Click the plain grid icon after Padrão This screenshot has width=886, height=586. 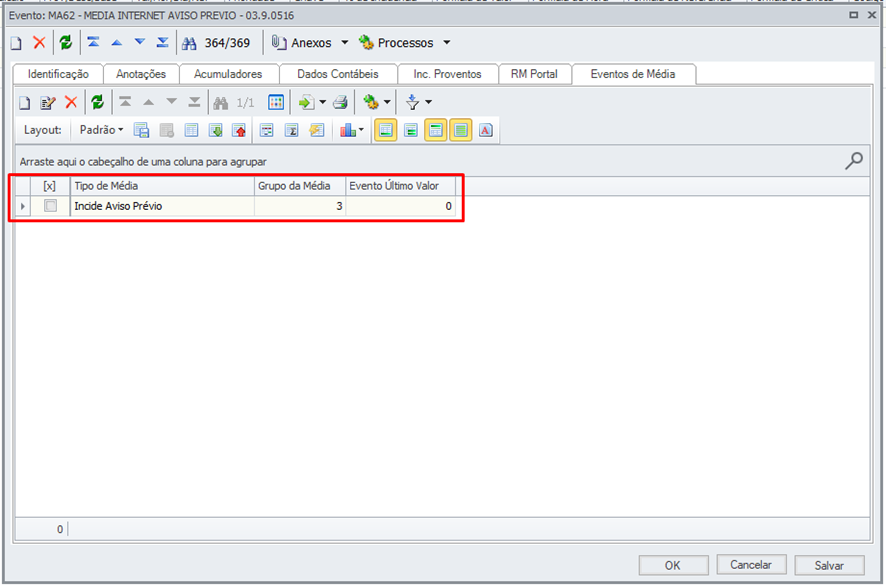[192, 131]
